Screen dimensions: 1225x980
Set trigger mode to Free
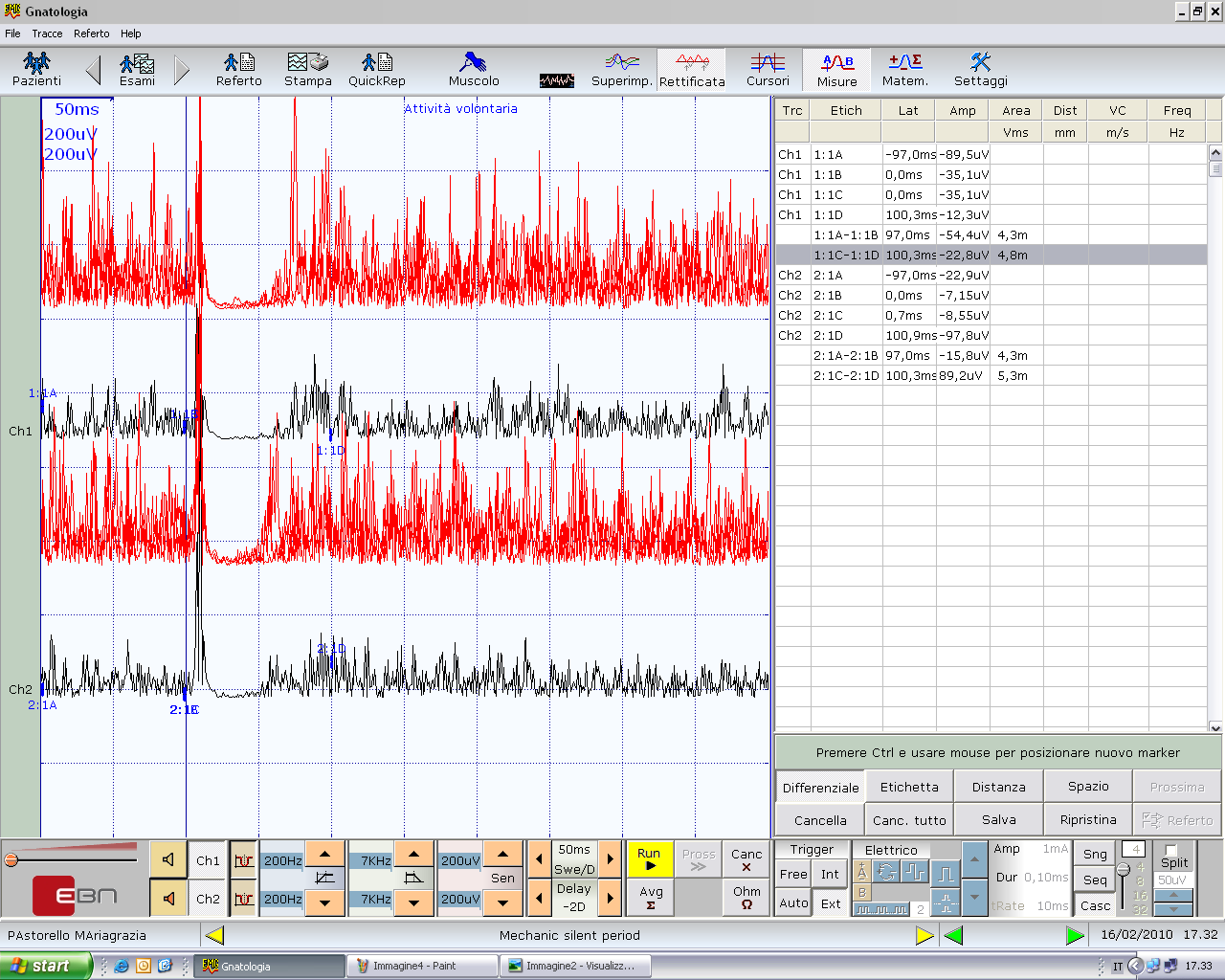[793, 874]
